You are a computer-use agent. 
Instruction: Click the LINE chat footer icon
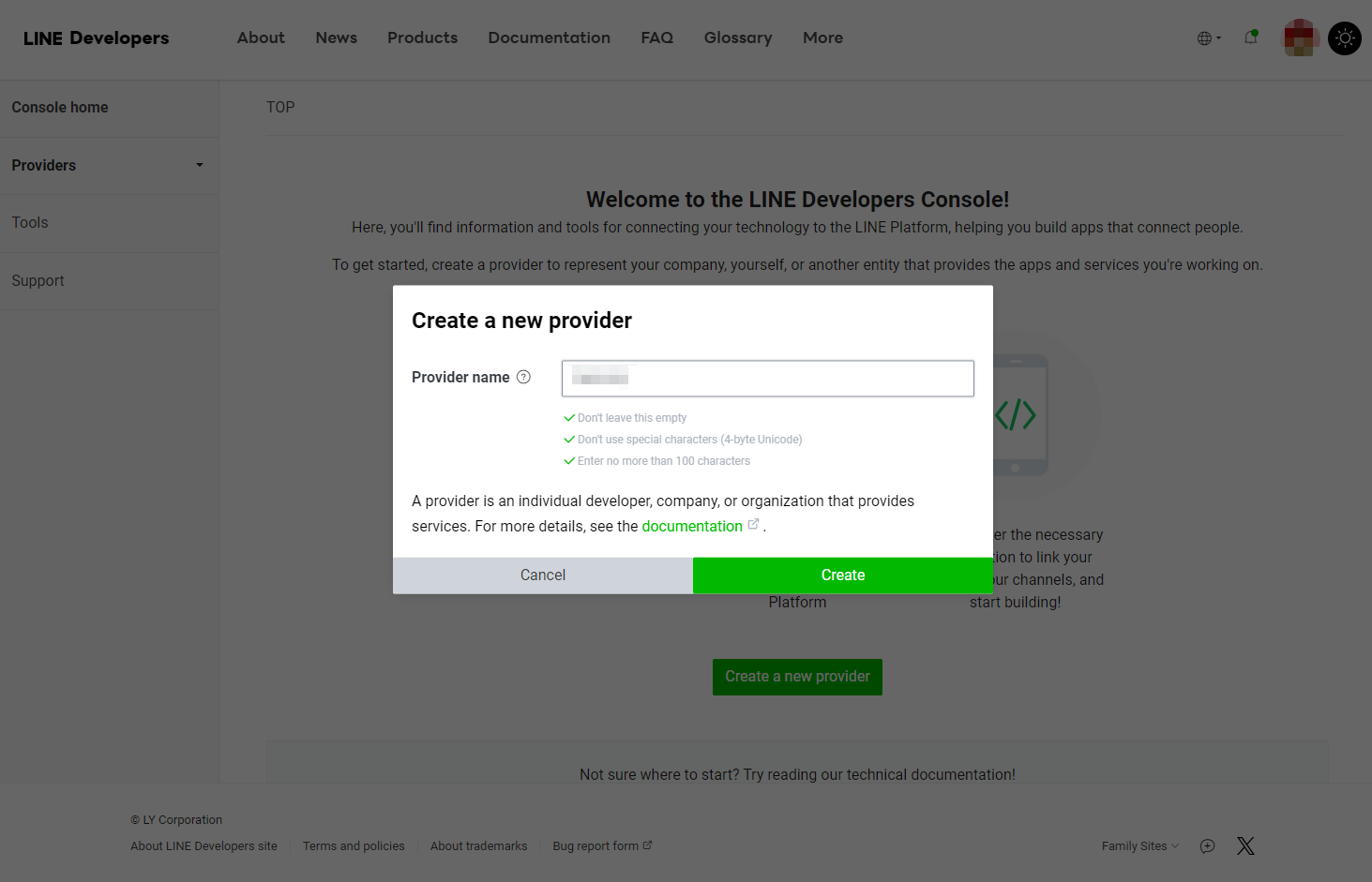(1208, 846)
